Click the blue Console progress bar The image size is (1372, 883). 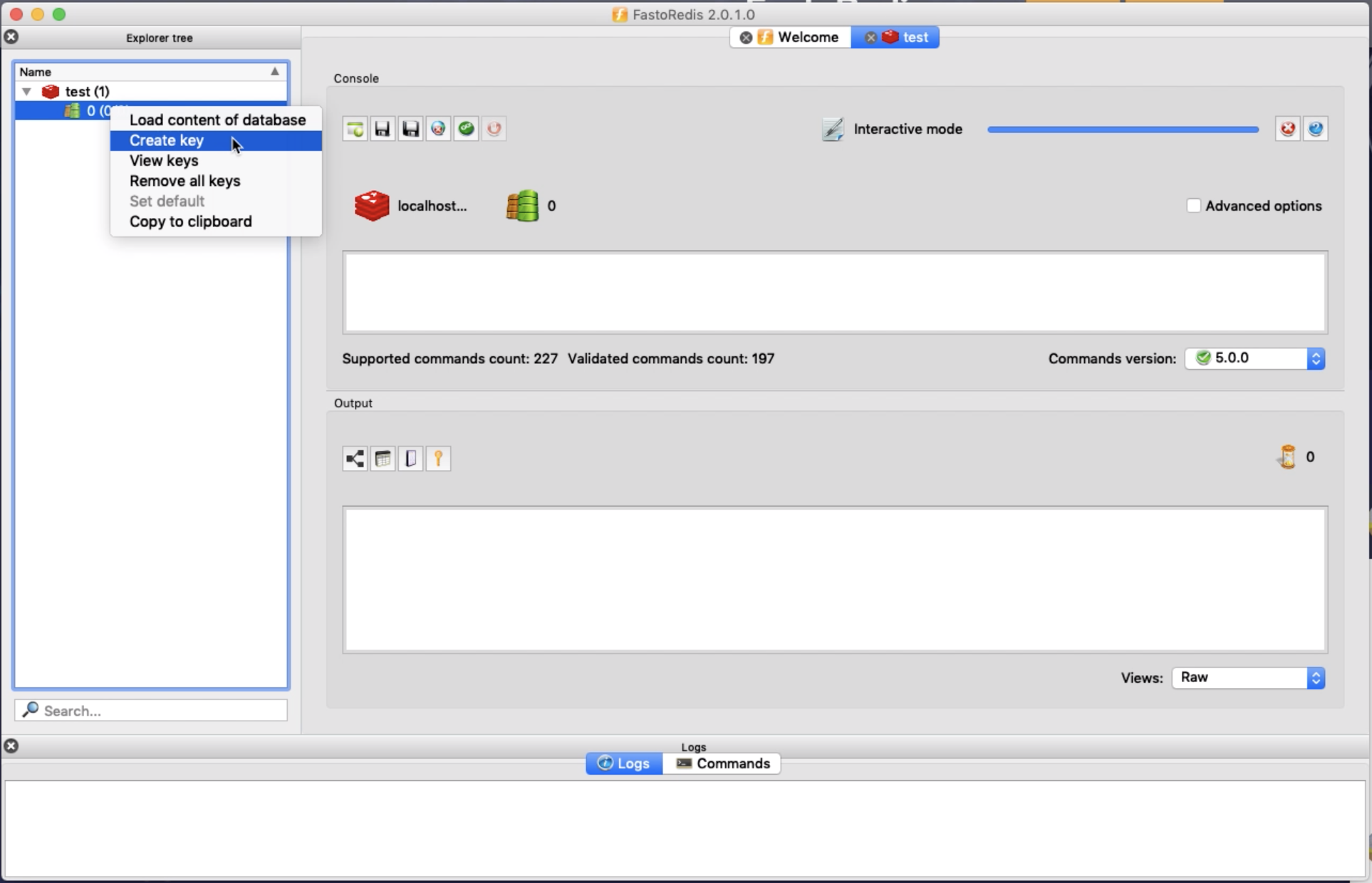pyautogui.click(x=1123, y=130)
